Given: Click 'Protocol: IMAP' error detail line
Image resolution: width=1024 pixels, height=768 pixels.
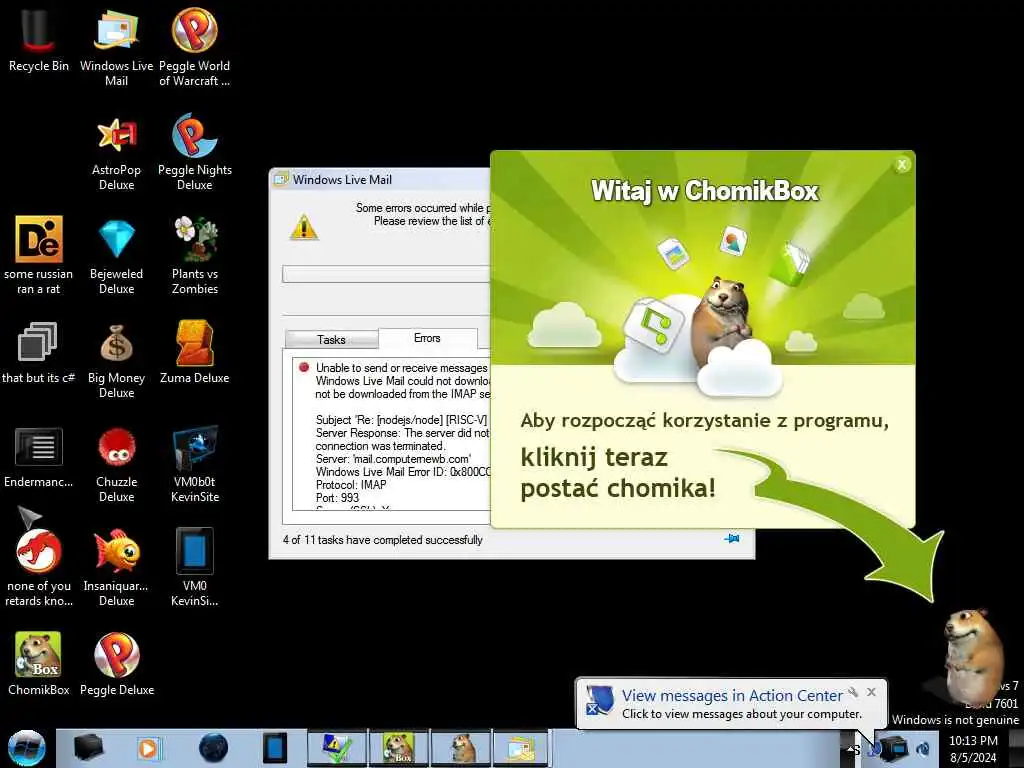Looking at the screenshot, I should click(x=351, y=485).
